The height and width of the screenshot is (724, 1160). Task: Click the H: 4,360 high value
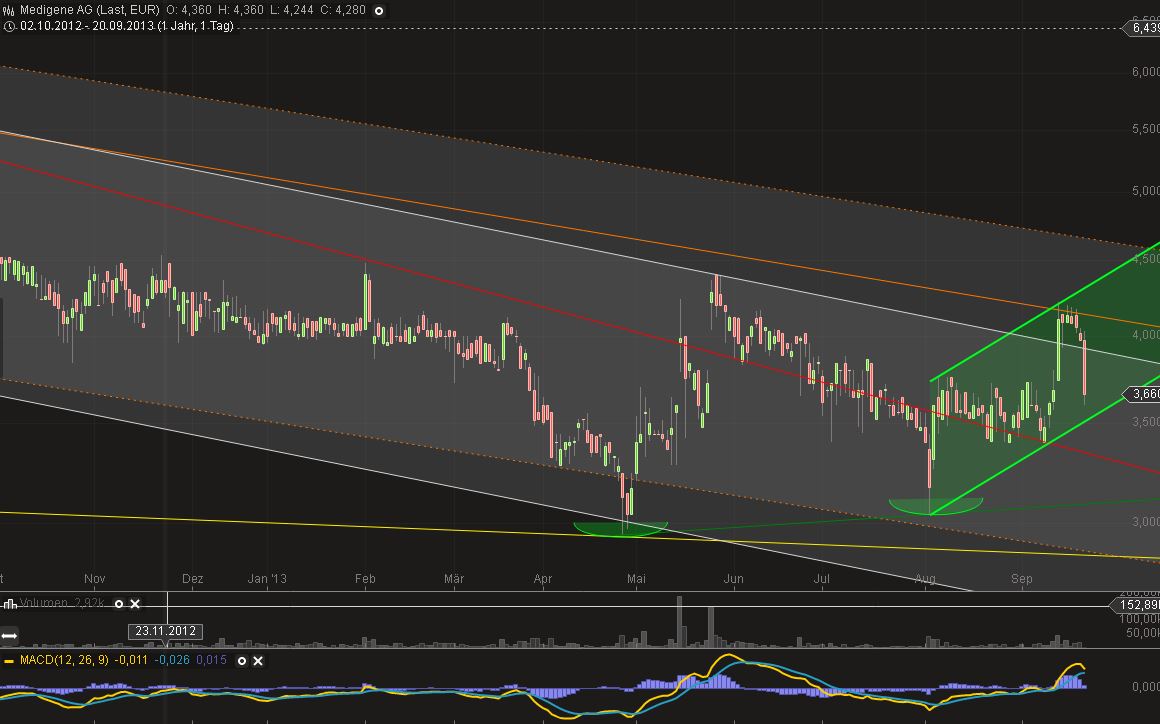[x=240, y=10]
